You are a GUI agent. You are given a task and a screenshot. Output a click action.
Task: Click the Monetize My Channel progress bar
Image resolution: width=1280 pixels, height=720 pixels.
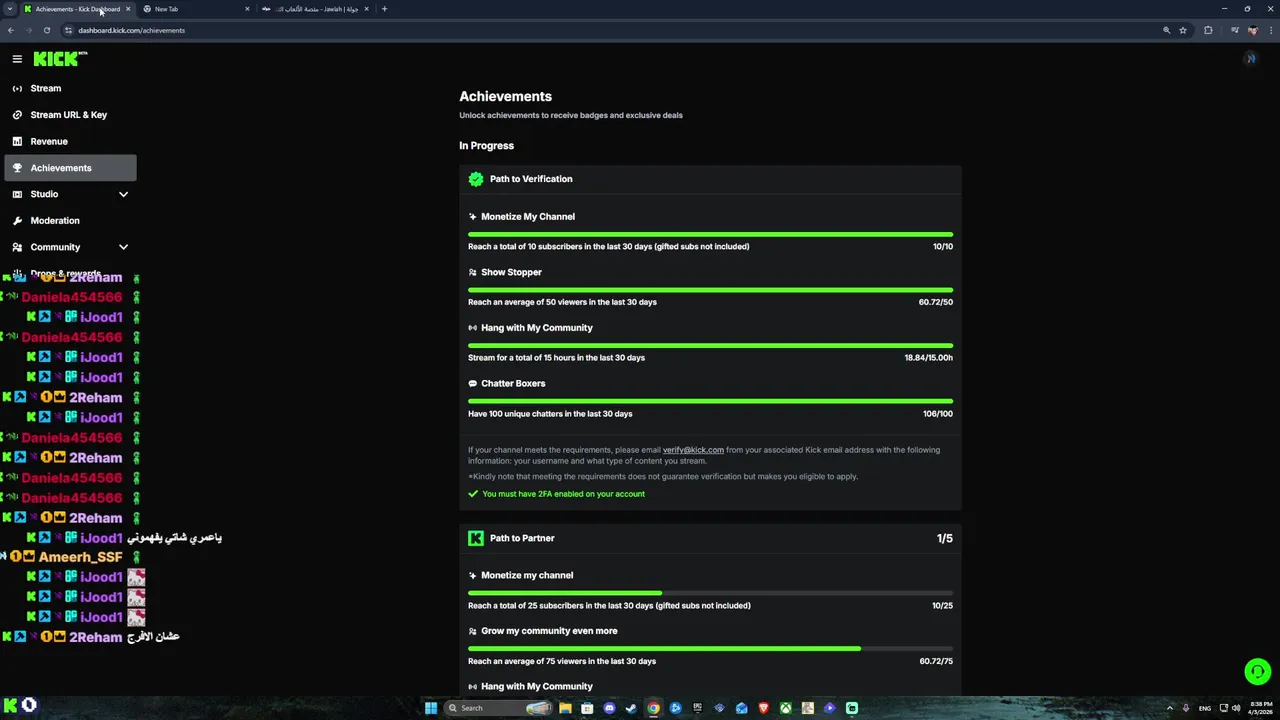click(x=710, y=235)
